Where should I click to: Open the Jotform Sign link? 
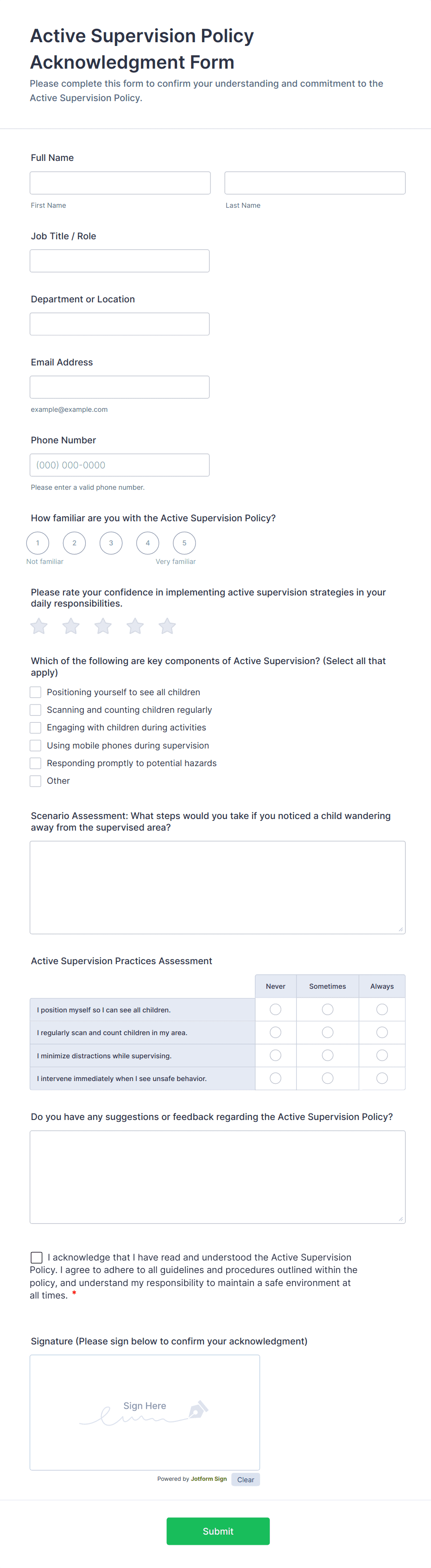pyautogui.click(x=209, y=1478)
